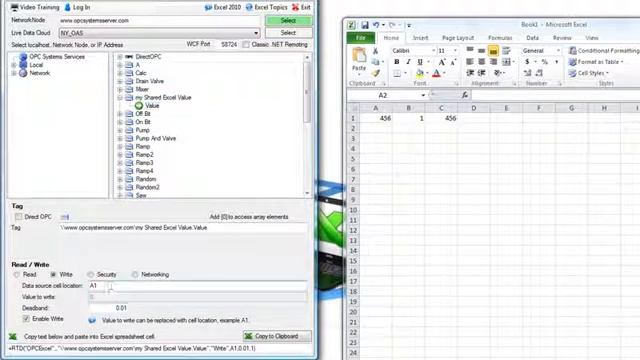Click the green Select button for NetworkNode

click(x=288, y=20)
